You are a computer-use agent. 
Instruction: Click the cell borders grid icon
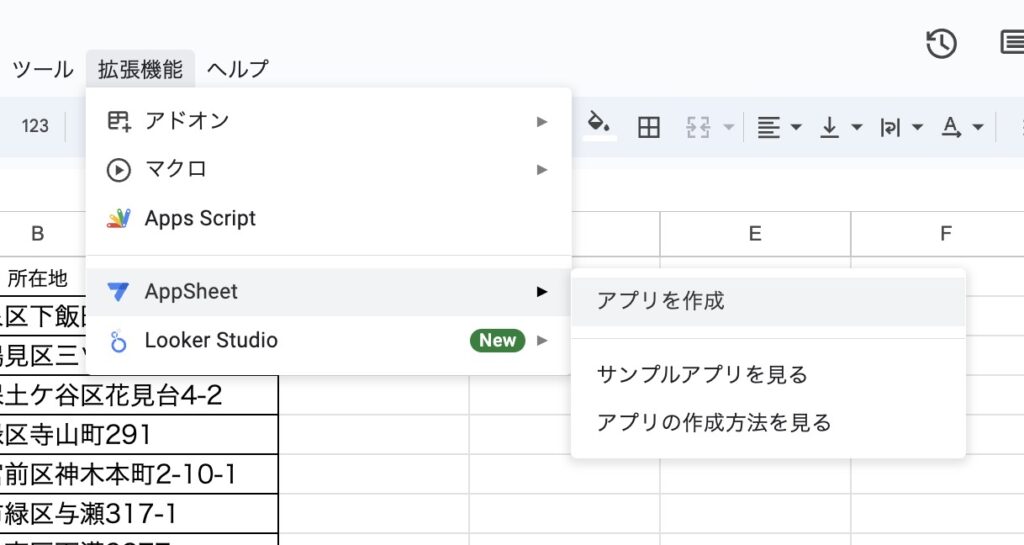[x=649, y=127]
